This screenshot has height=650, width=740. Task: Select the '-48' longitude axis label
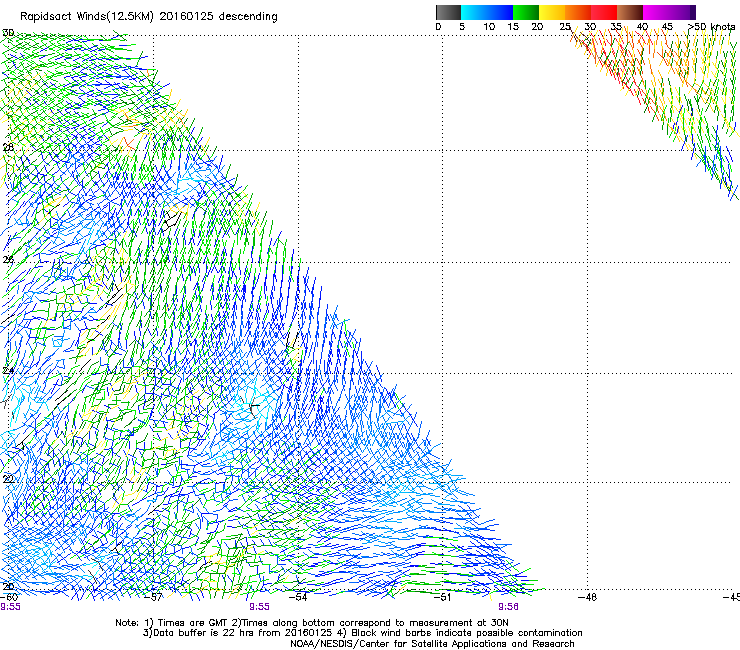588,597
